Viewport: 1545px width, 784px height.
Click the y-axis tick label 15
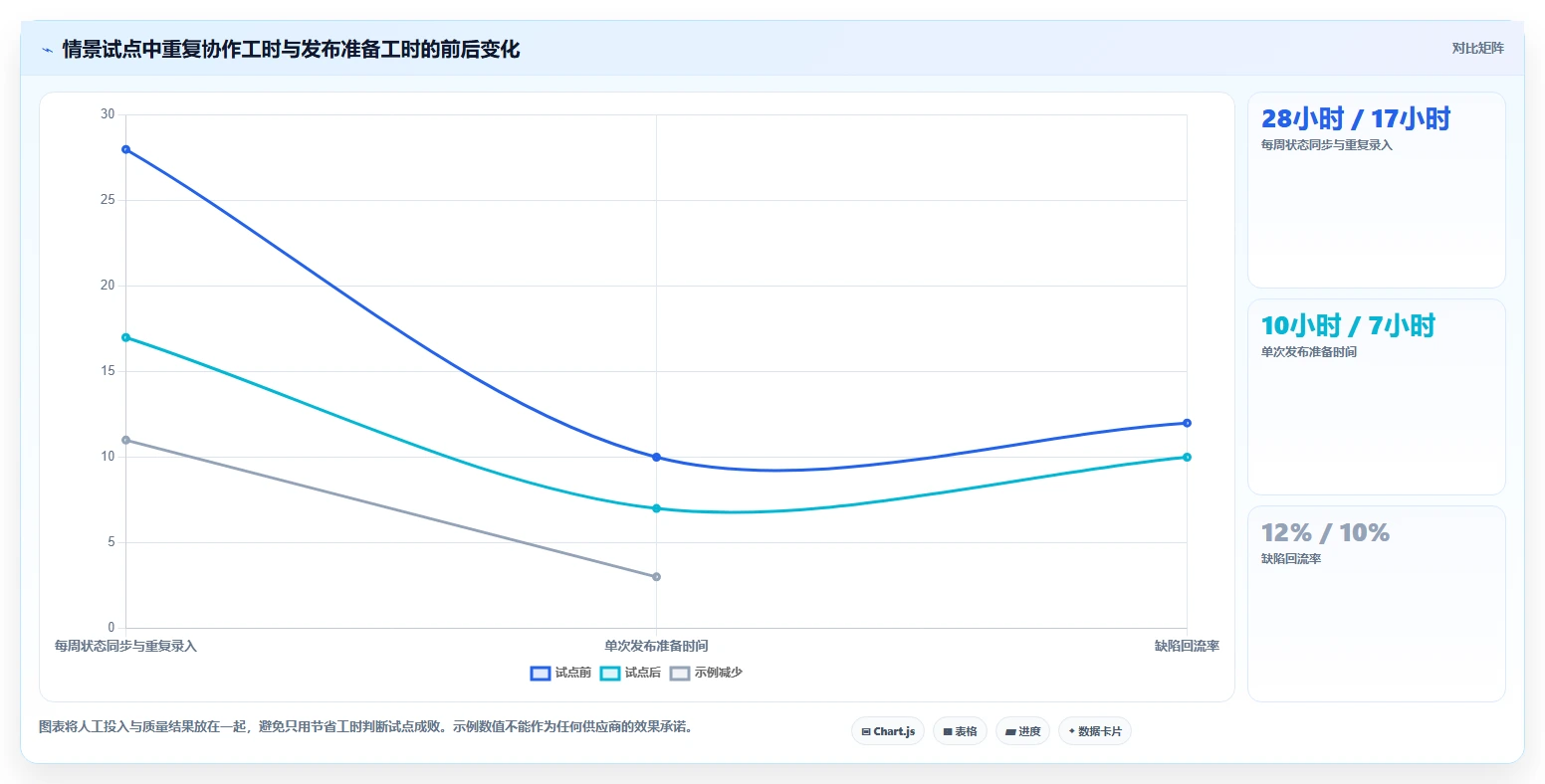pyautogui.click(x=108, y=371)
